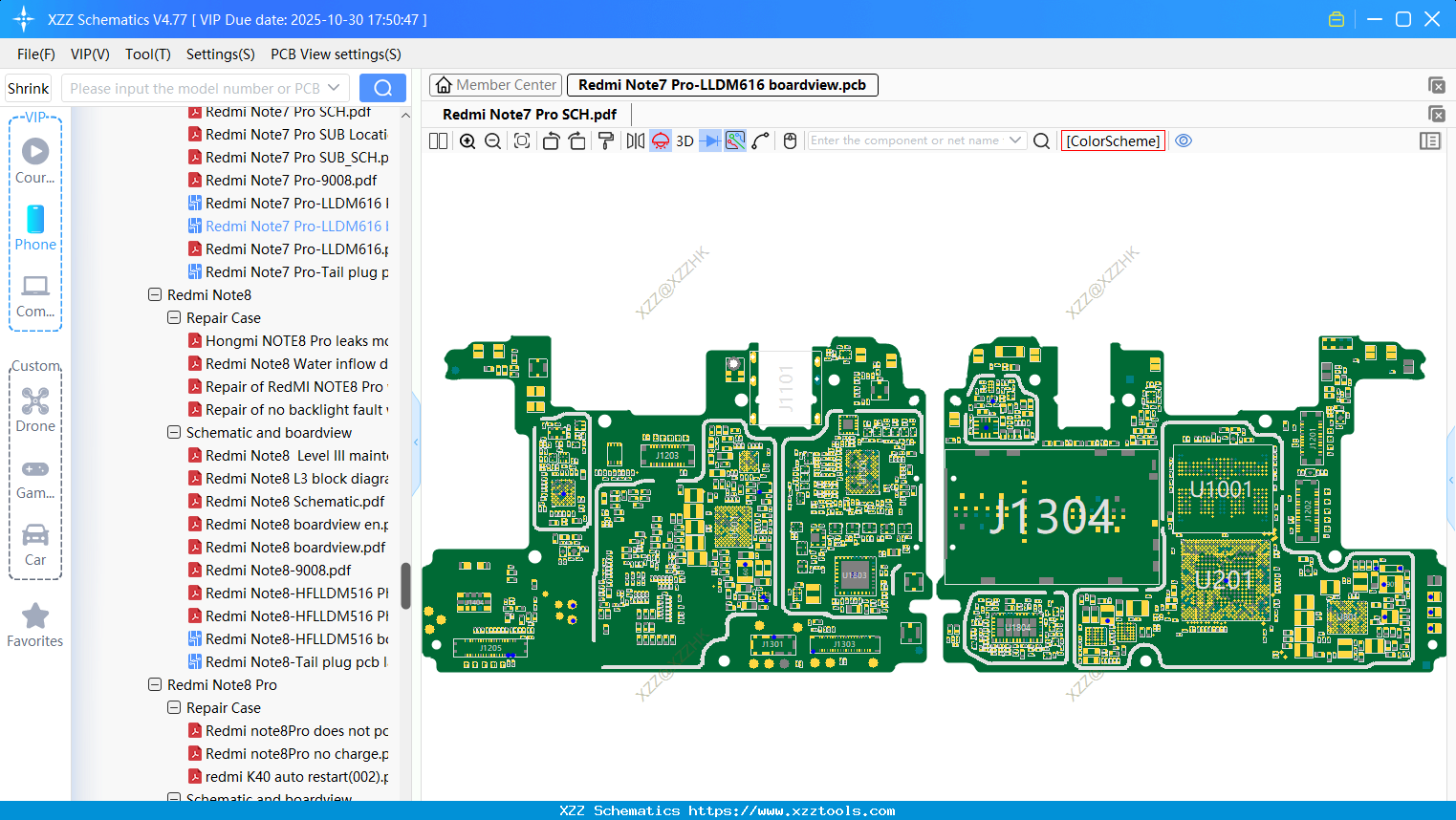Switch to Redmi Note7 Pro SCH.pdf tab
This screenshot has height=820, width=1456.
tap(530, 115)
